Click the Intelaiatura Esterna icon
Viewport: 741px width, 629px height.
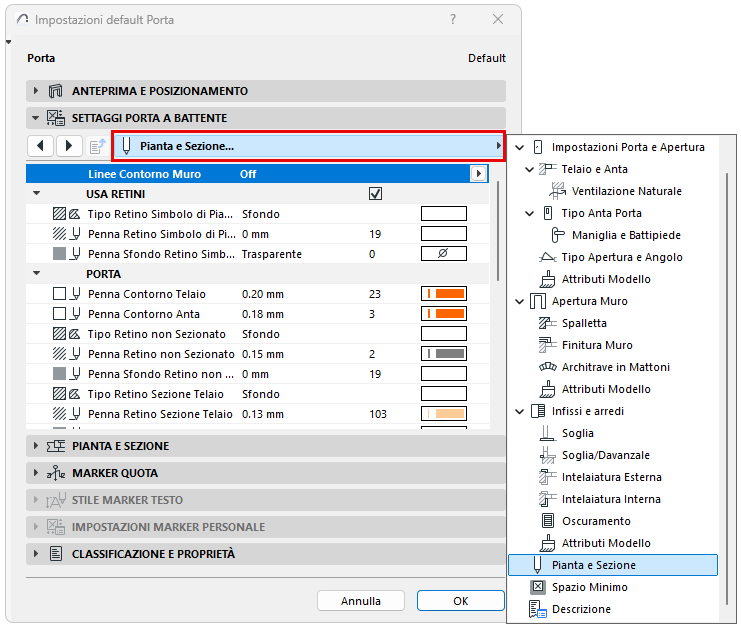(x=547, y=477)
